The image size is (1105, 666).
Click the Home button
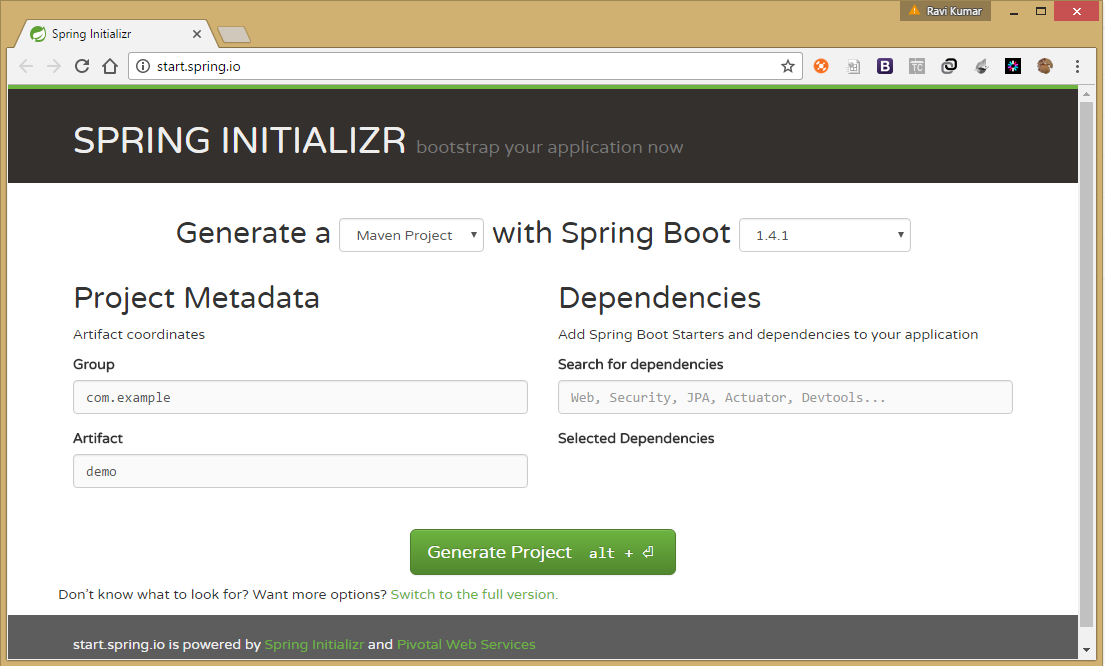click(109, 66)
